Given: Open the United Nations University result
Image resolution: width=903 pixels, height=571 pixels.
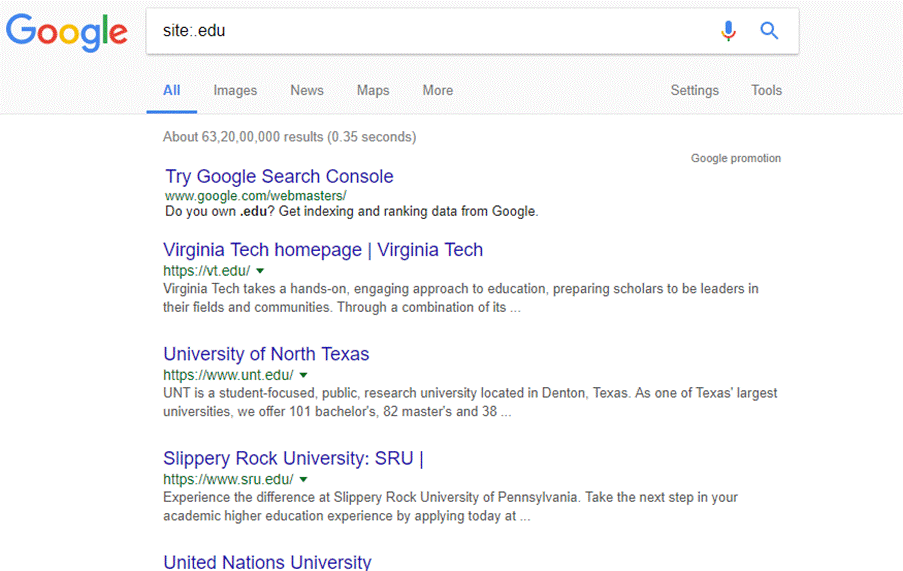Looking at the screenshot, I should [x=267, y=562].
